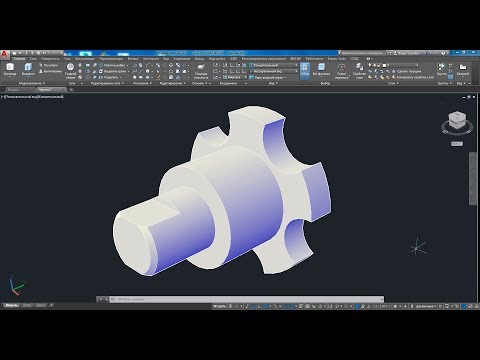Open the AutoCAD application menu button

pyautogui.click(x=5, y=54)
